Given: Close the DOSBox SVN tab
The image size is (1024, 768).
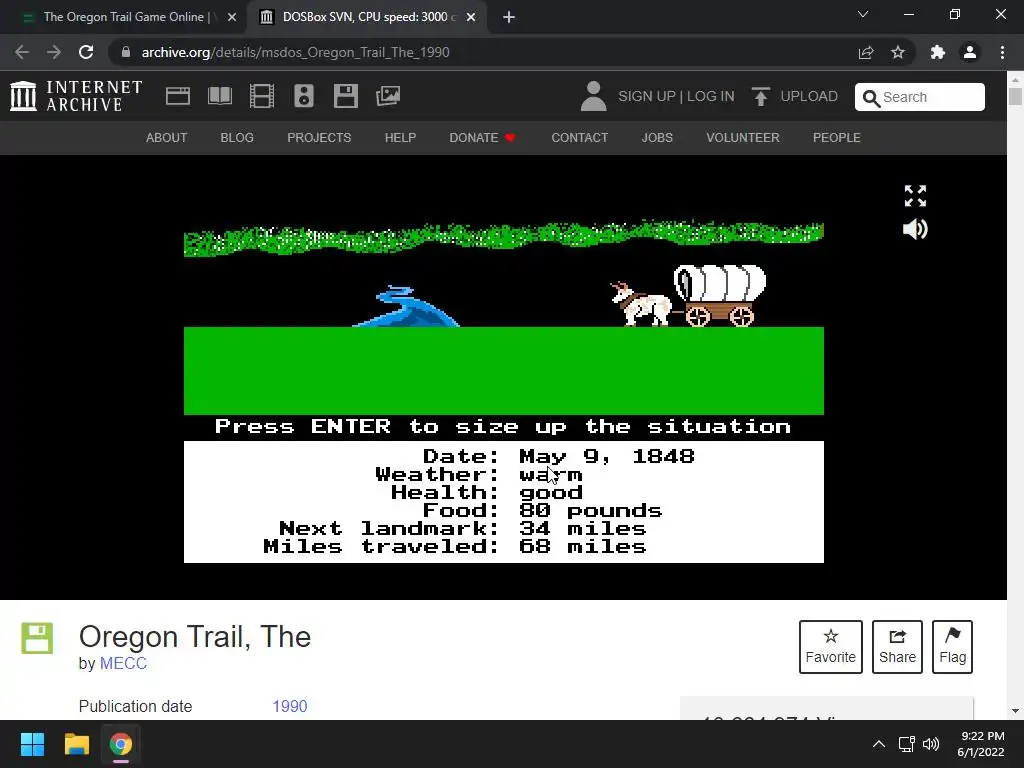Looking at the screenshot, I should pyautogui.click(x=471, y=17).
